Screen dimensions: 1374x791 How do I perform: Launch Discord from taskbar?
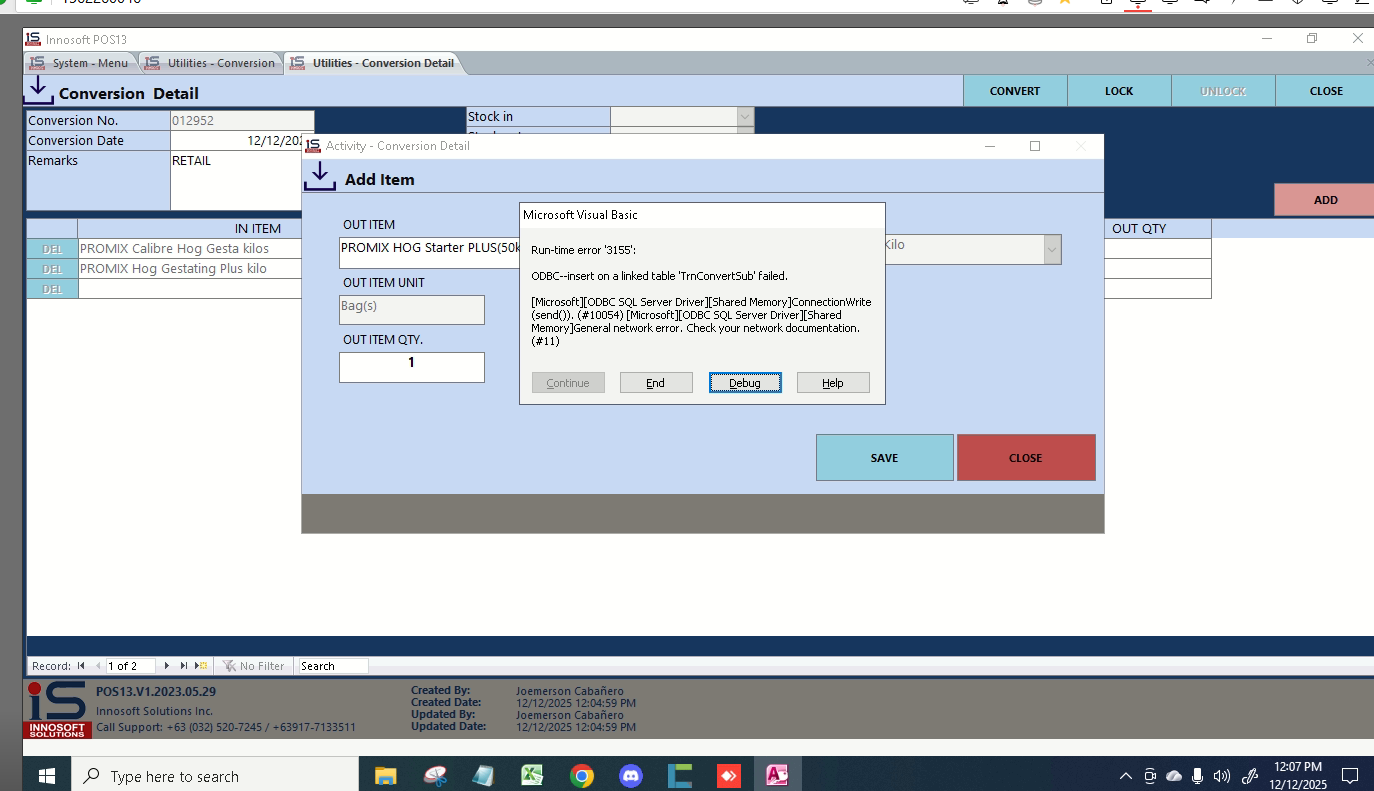[x=630, y=775]
